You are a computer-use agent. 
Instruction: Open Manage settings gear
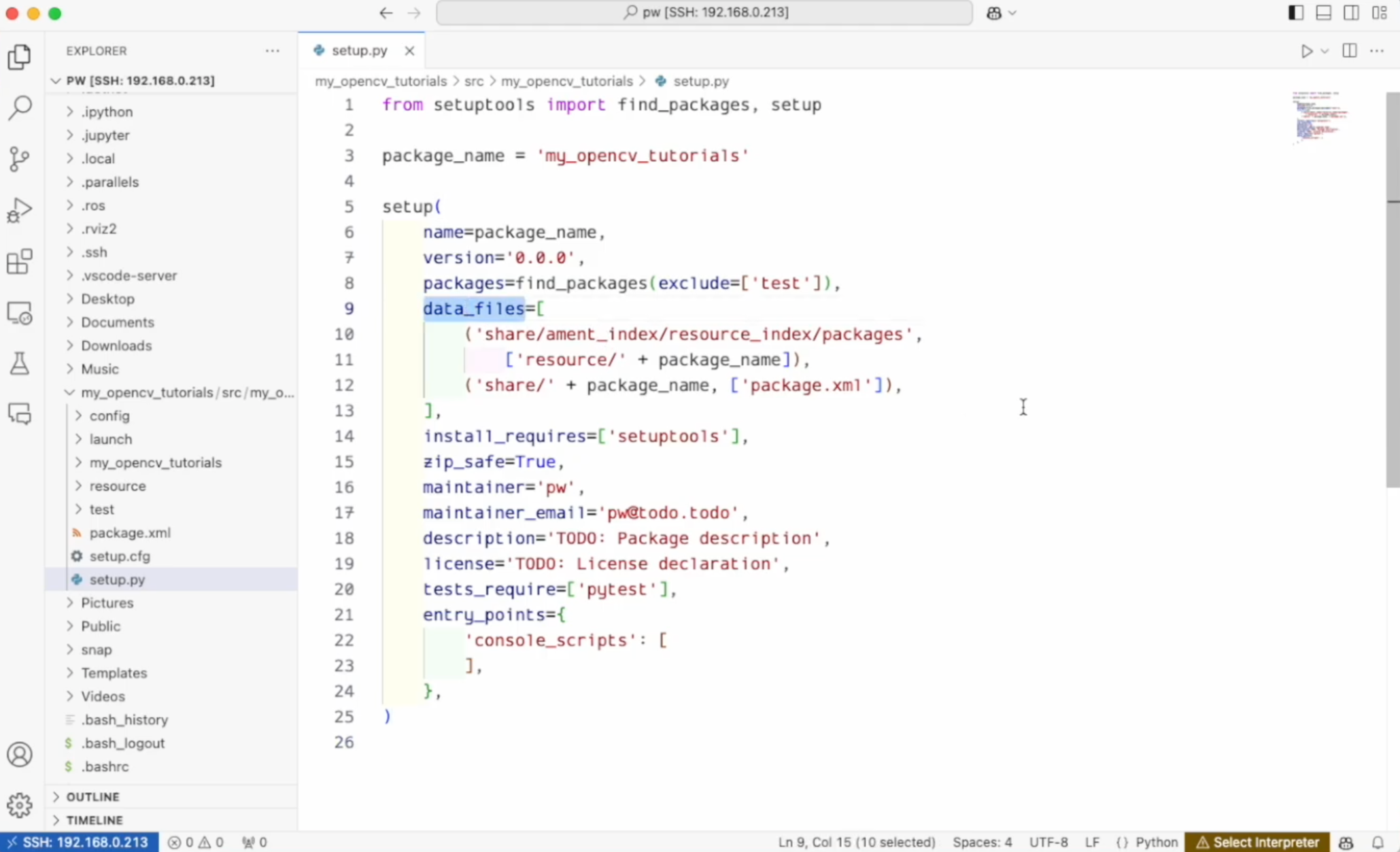coord(20,805)
